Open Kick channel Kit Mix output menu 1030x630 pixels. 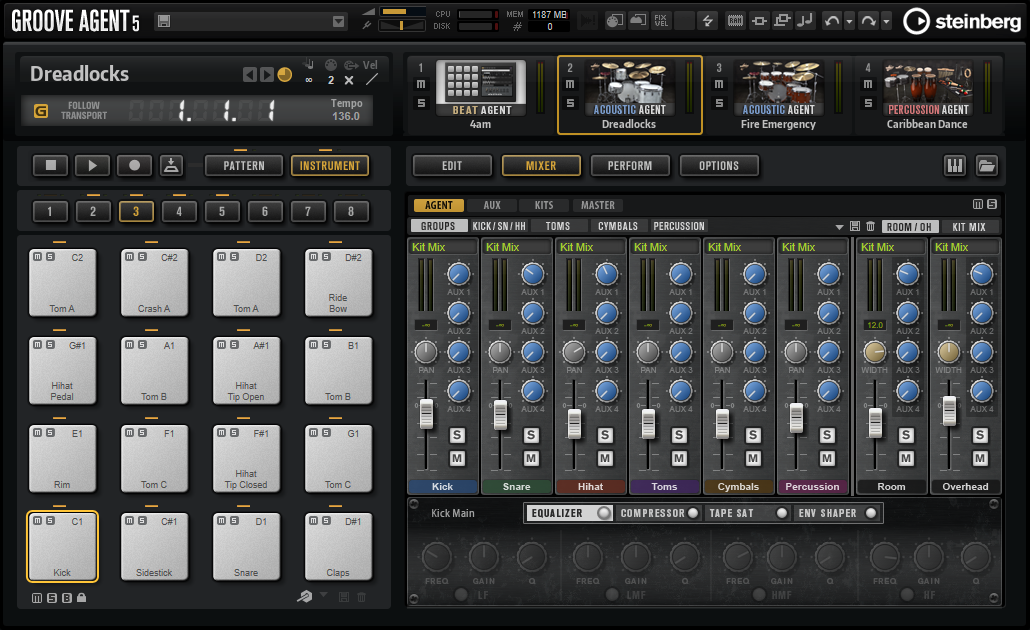(x=443, y=247)
